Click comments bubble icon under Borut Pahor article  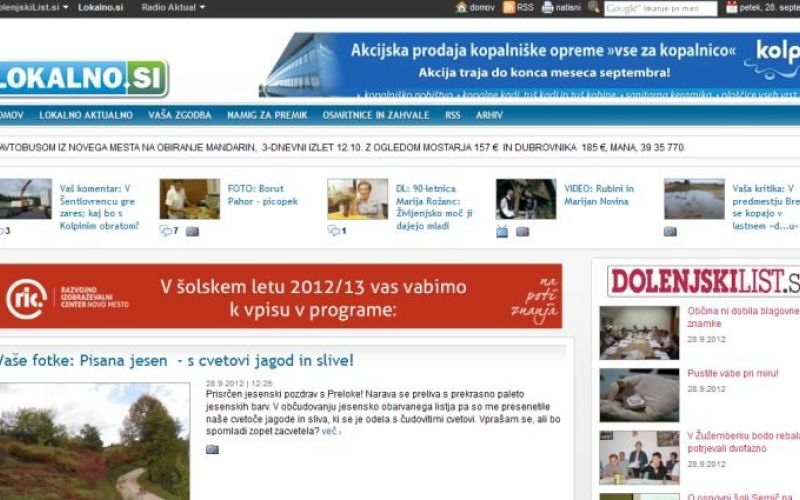coord(166,231)
